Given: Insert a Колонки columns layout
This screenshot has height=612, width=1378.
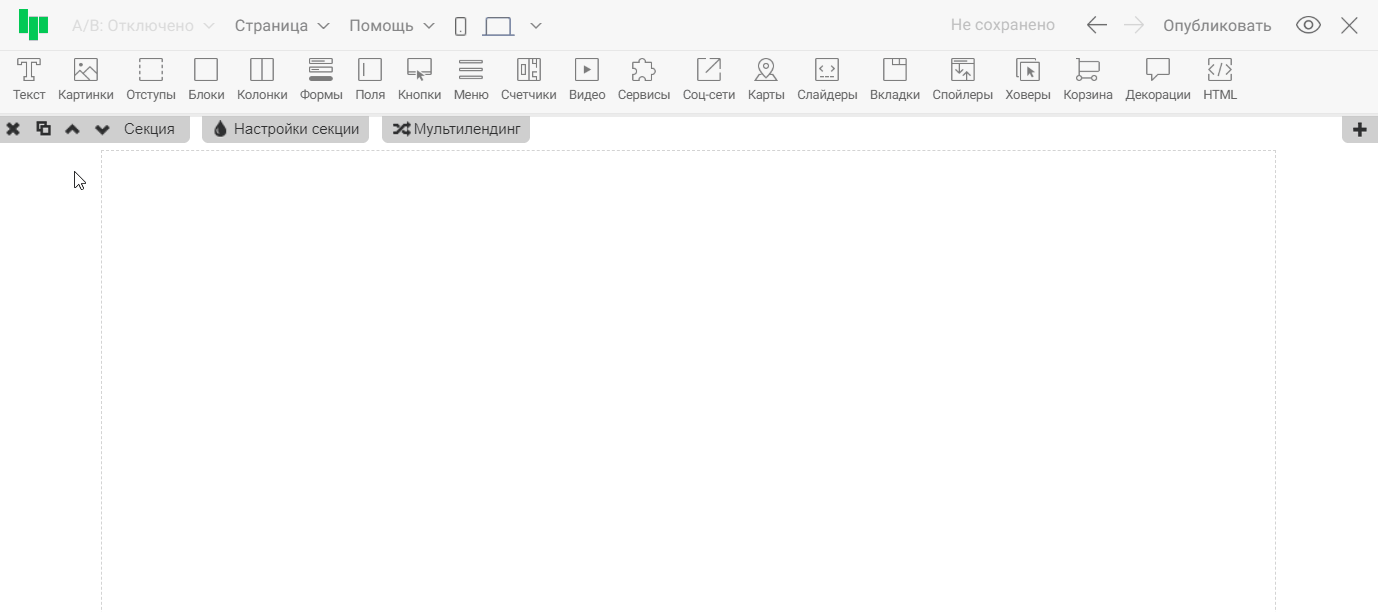Looking at the screenshot, I should click(262, 79).
